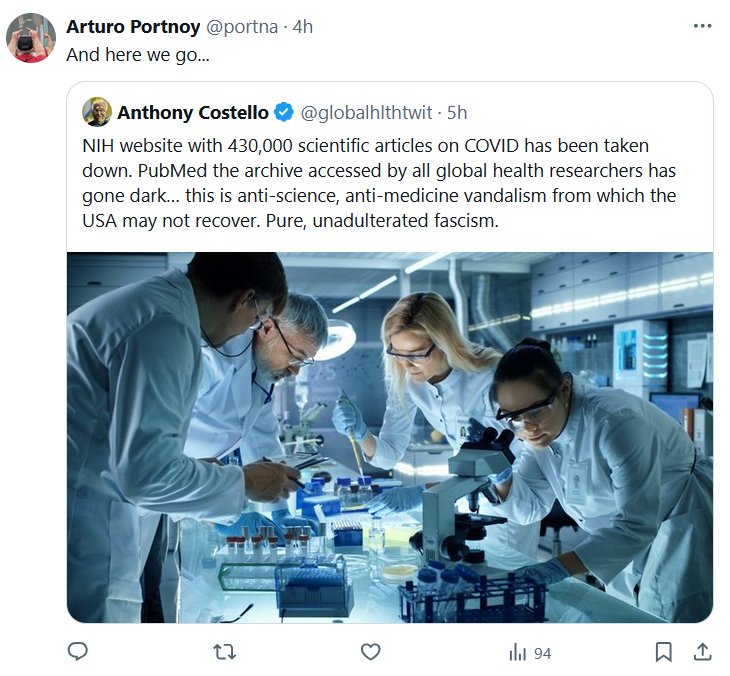Open the three-dot More options menu
Image resolution: width=730 pixels, height=676 pixels.
(x=702, y=27)
